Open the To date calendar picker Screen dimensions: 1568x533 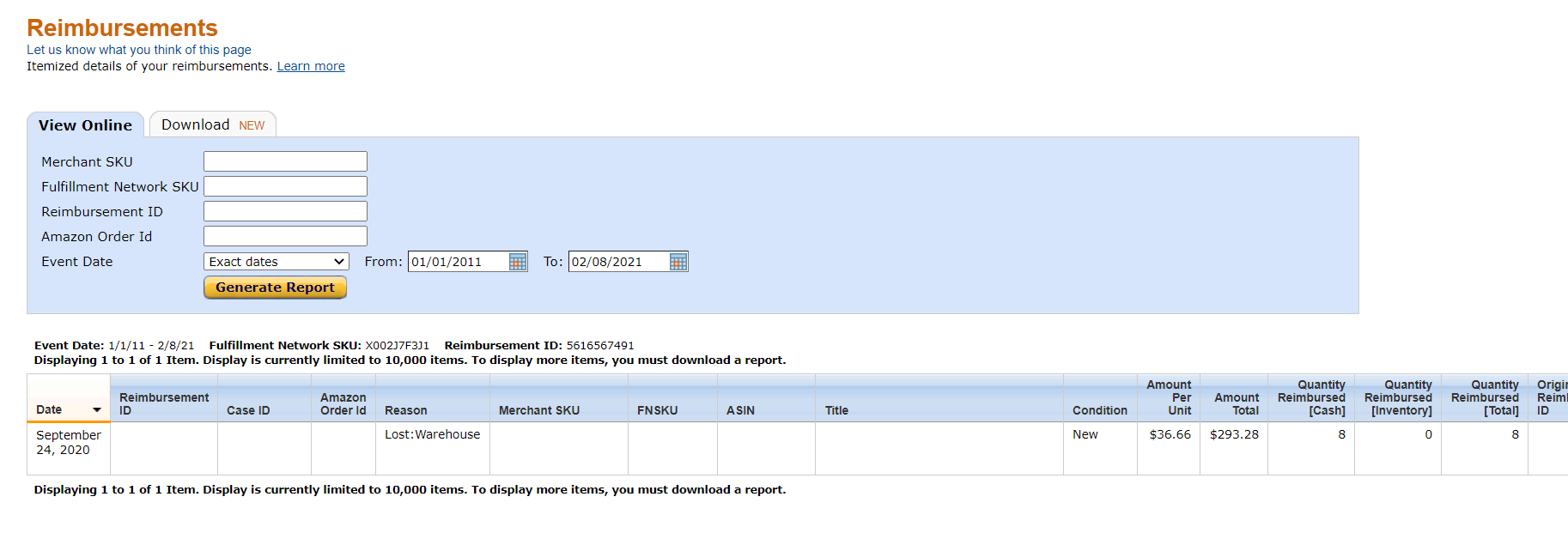click(x=678, y=262)
